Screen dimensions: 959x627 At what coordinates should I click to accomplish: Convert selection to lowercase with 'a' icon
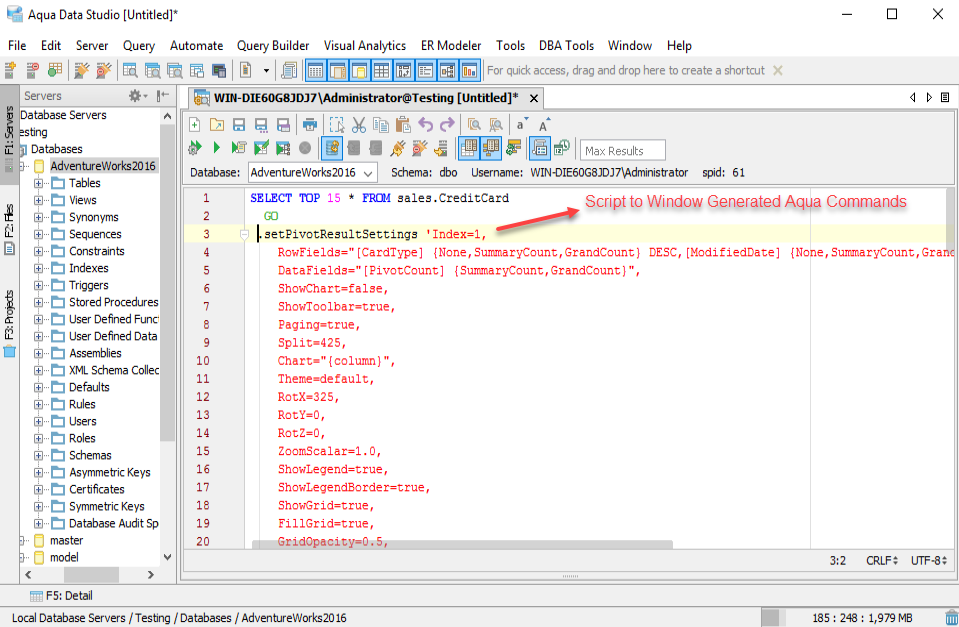[x=522, y=125]
